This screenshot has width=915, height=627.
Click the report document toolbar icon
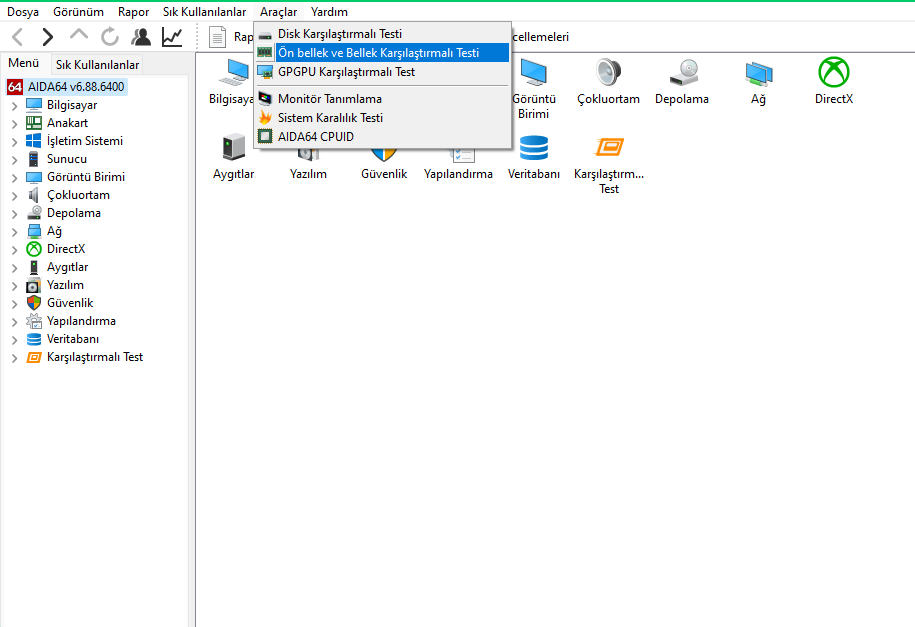(218, 37)
